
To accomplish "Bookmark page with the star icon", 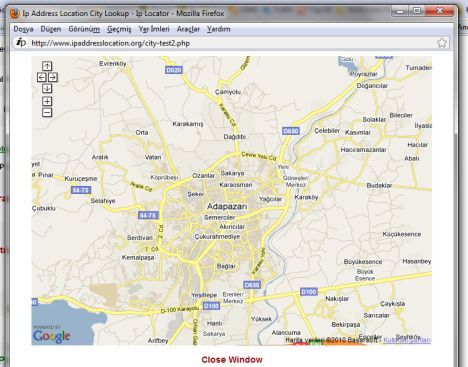I will click(442, 43).
